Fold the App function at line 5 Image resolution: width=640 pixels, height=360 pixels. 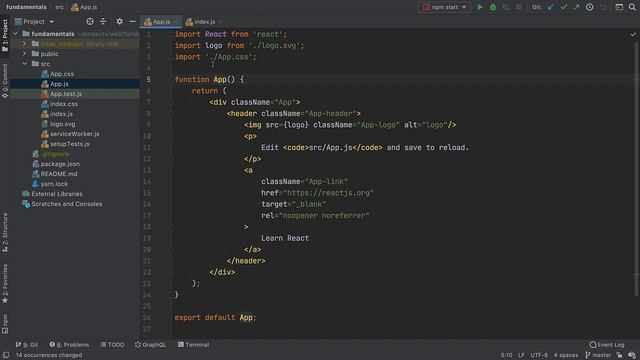tap(172, 80)
